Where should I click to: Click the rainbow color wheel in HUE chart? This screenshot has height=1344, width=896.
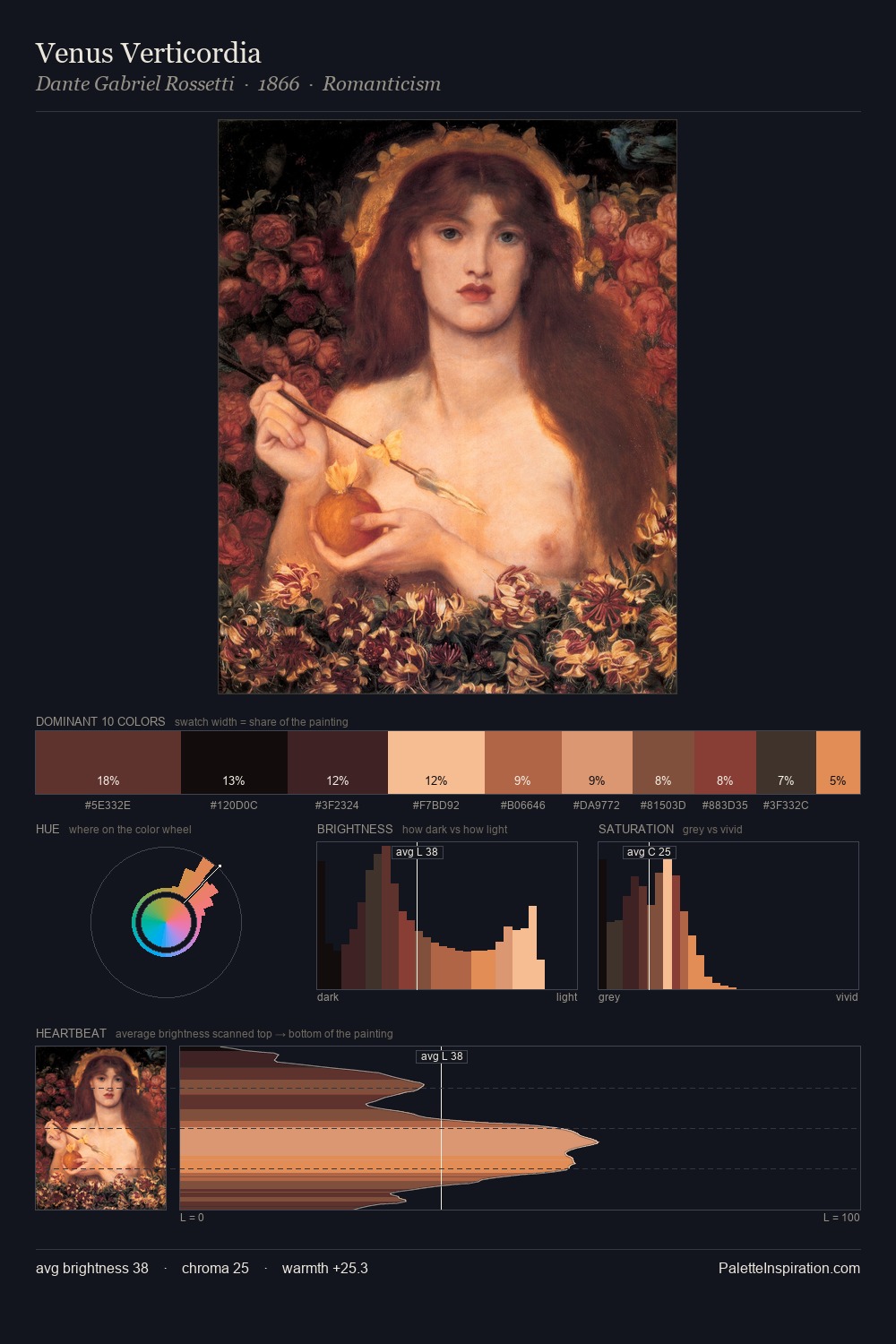pos(166,921)
